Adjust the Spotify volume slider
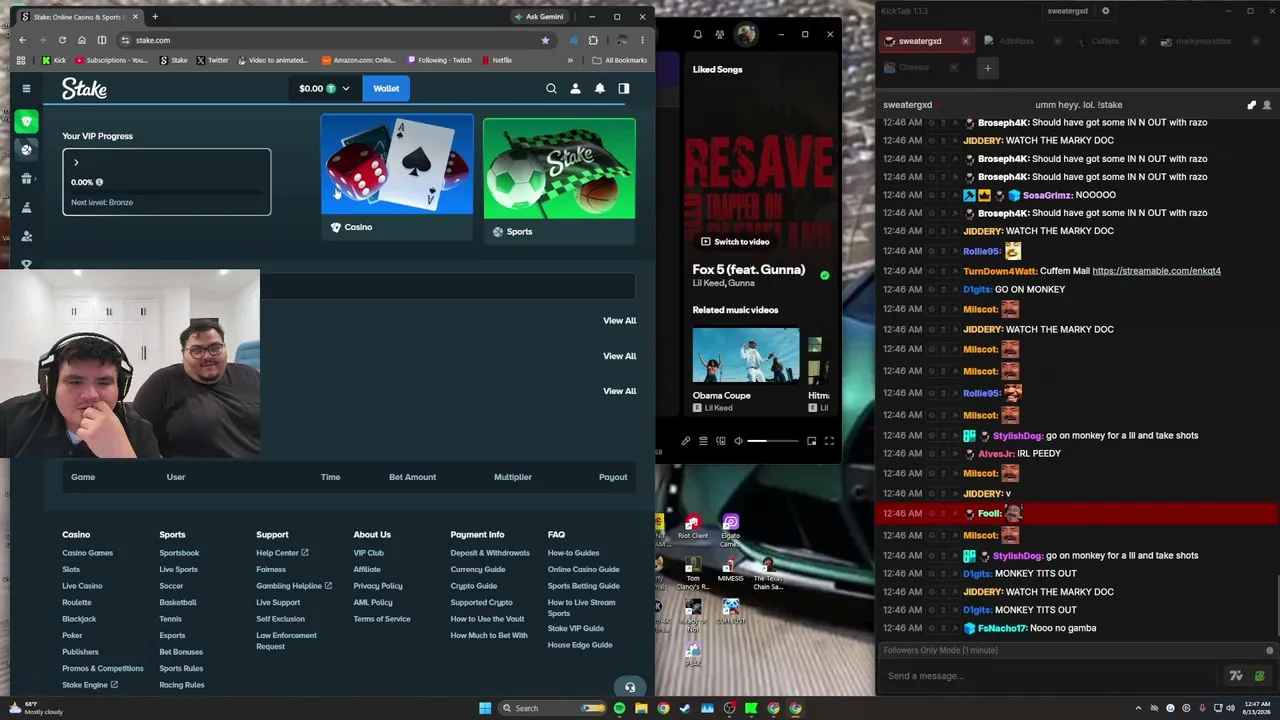The image size is (1280, 720). (773, 441)
